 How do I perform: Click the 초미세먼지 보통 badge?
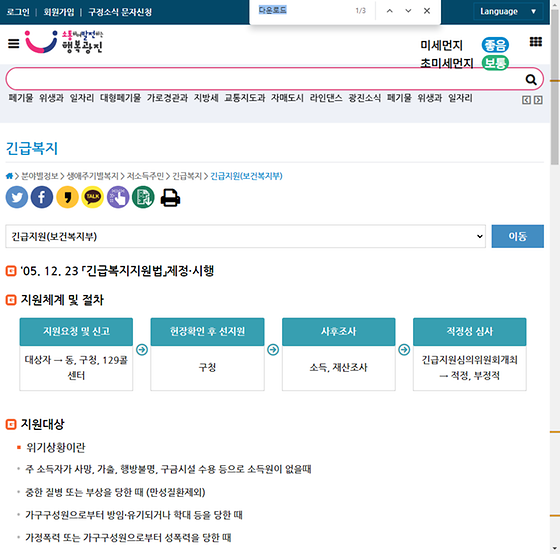495,63
